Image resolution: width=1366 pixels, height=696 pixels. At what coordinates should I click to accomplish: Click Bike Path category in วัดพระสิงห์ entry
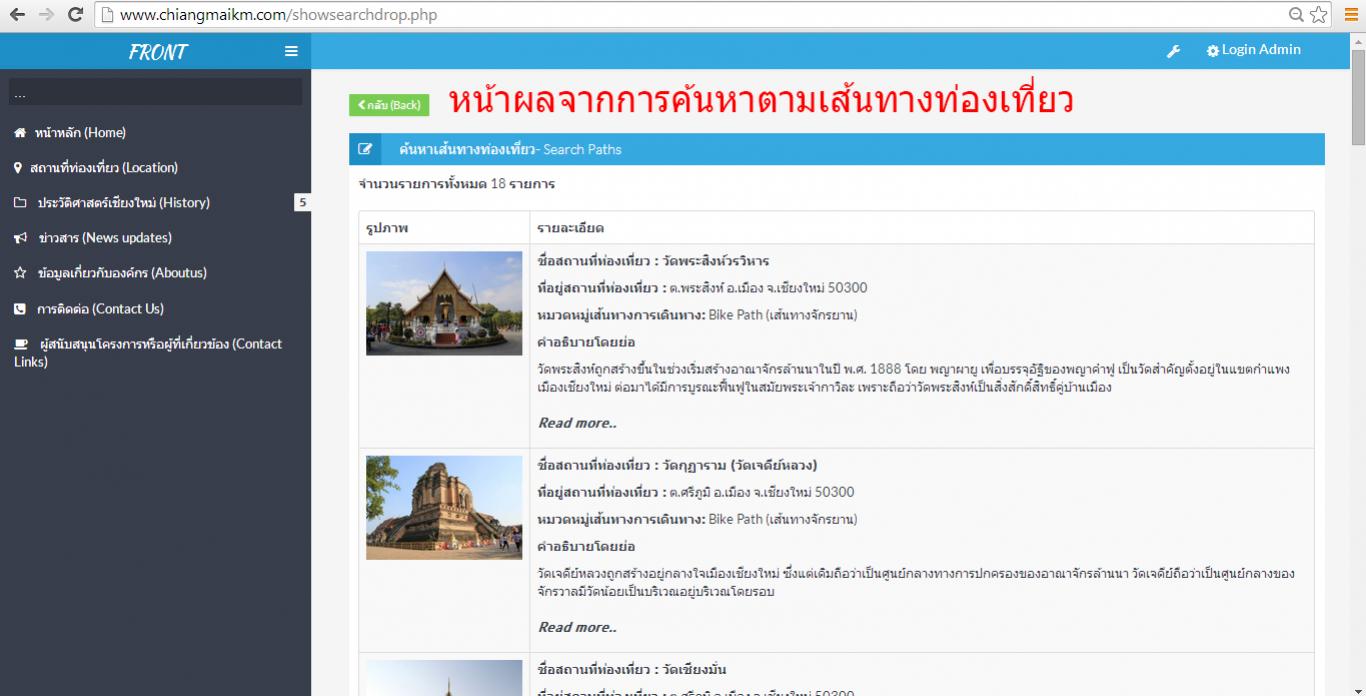pyautogui.click(x=783, y=315)
